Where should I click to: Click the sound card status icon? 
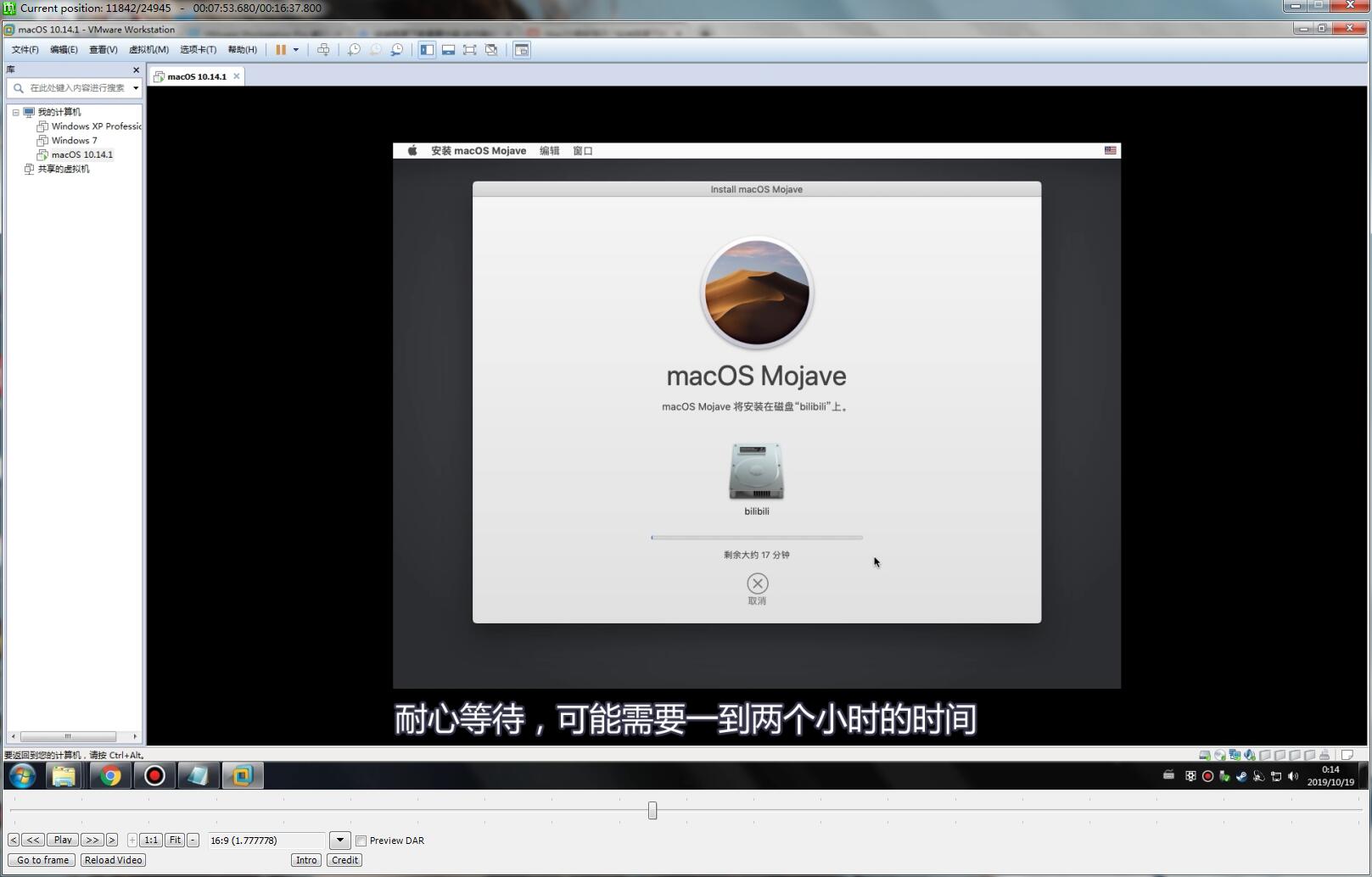[1250, 755]
